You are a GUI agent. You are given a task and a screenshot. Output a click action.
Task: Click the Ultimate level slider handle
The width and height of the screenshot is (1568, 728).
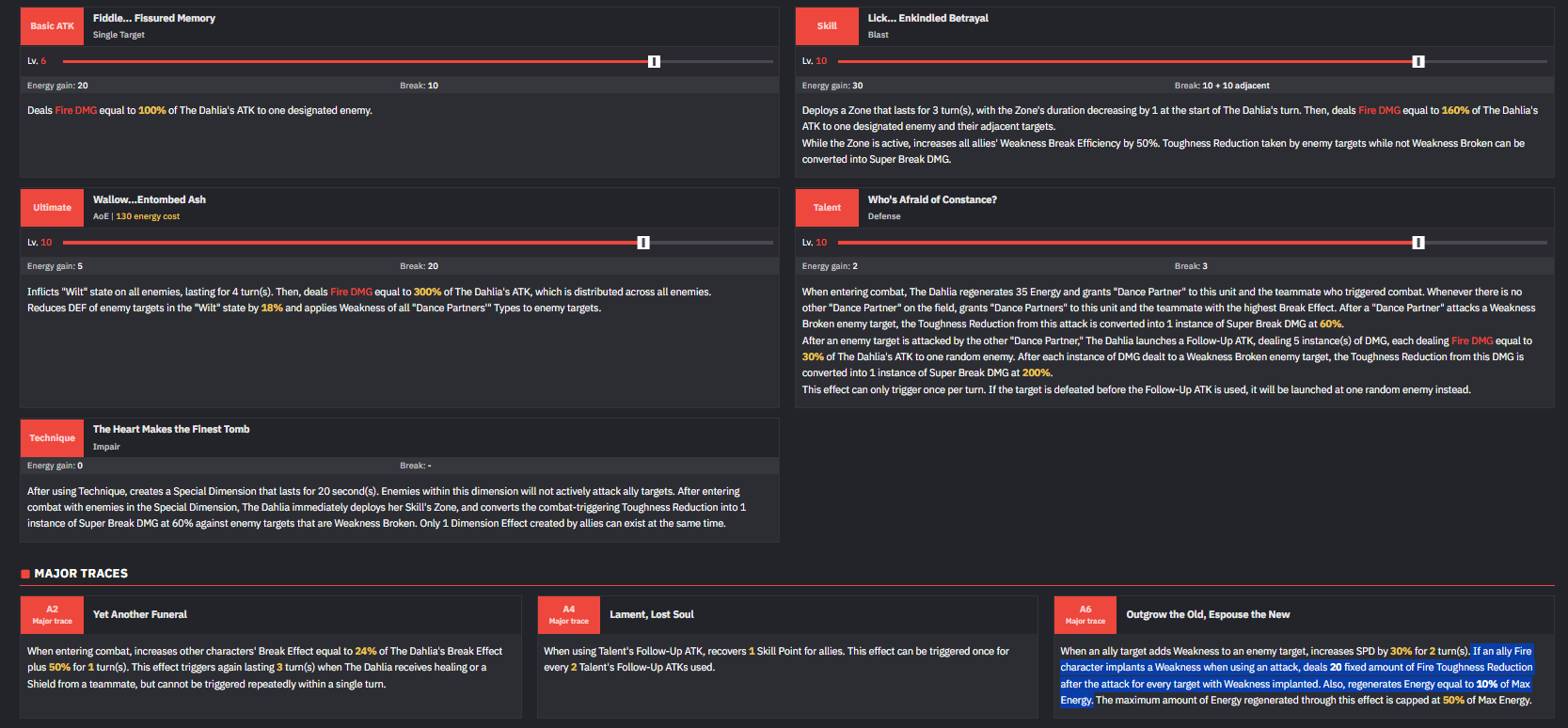coord(643,243)
